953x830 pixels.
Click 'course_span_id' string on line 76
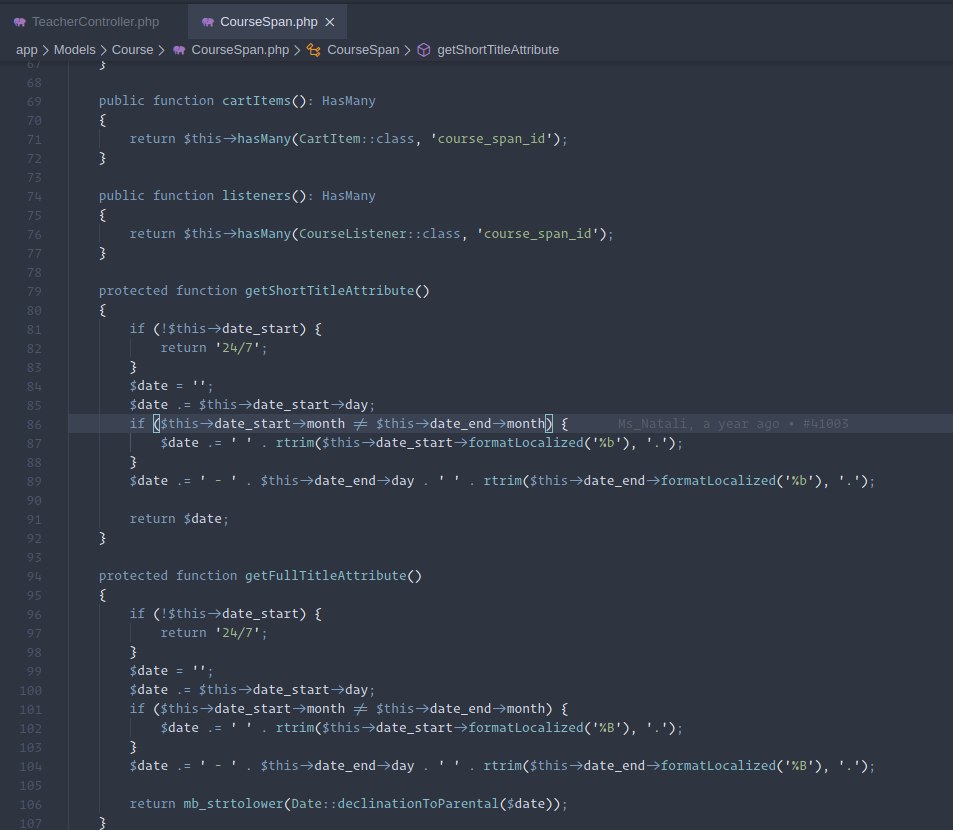(537, 234)
